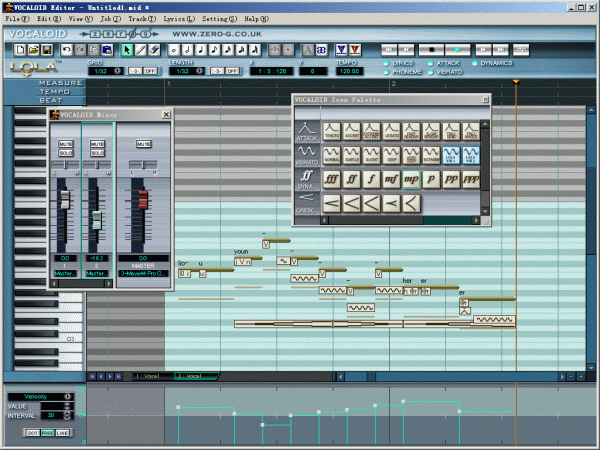Solo channel 2 in the Mixer
This screenshot has height=450, width=600.
point(97,153)
